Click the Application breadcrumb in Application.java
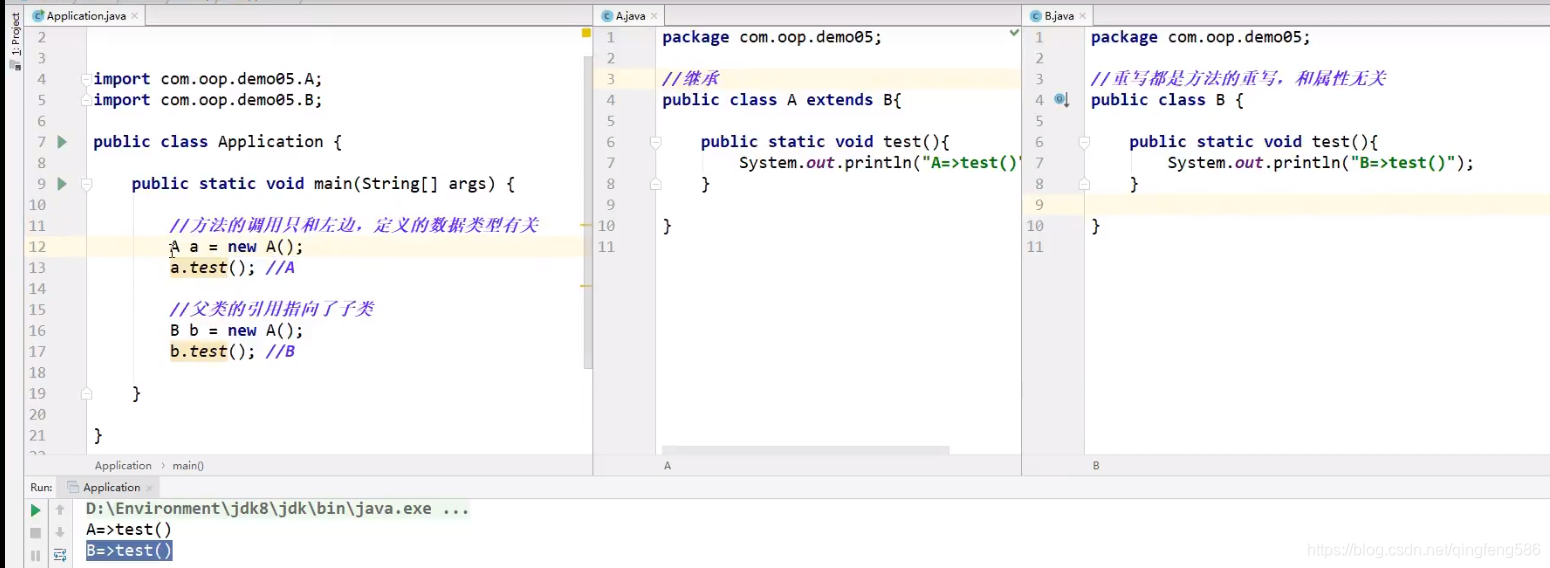This screenshot has width=1550, height=568. (x=123, y=466)
